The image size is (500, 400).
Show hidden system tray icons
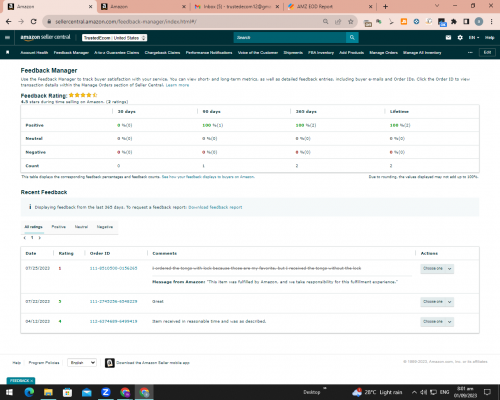[x=414, y=392]
